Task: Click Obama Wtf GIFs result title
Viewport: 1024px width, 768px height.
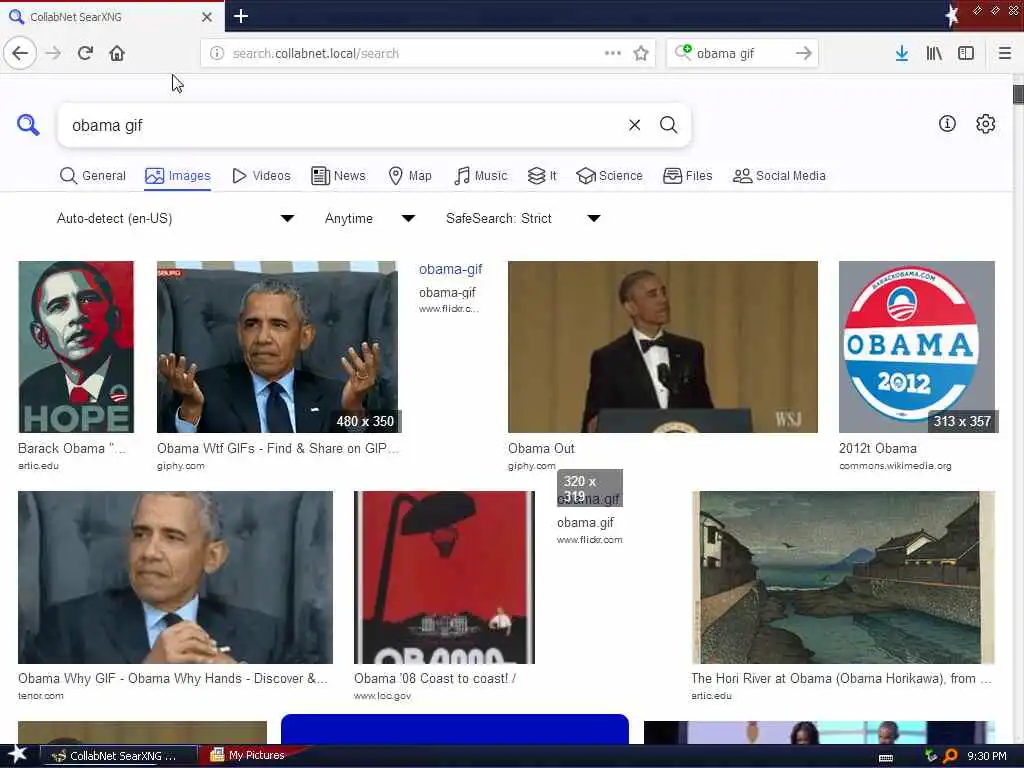Action: 278,449
